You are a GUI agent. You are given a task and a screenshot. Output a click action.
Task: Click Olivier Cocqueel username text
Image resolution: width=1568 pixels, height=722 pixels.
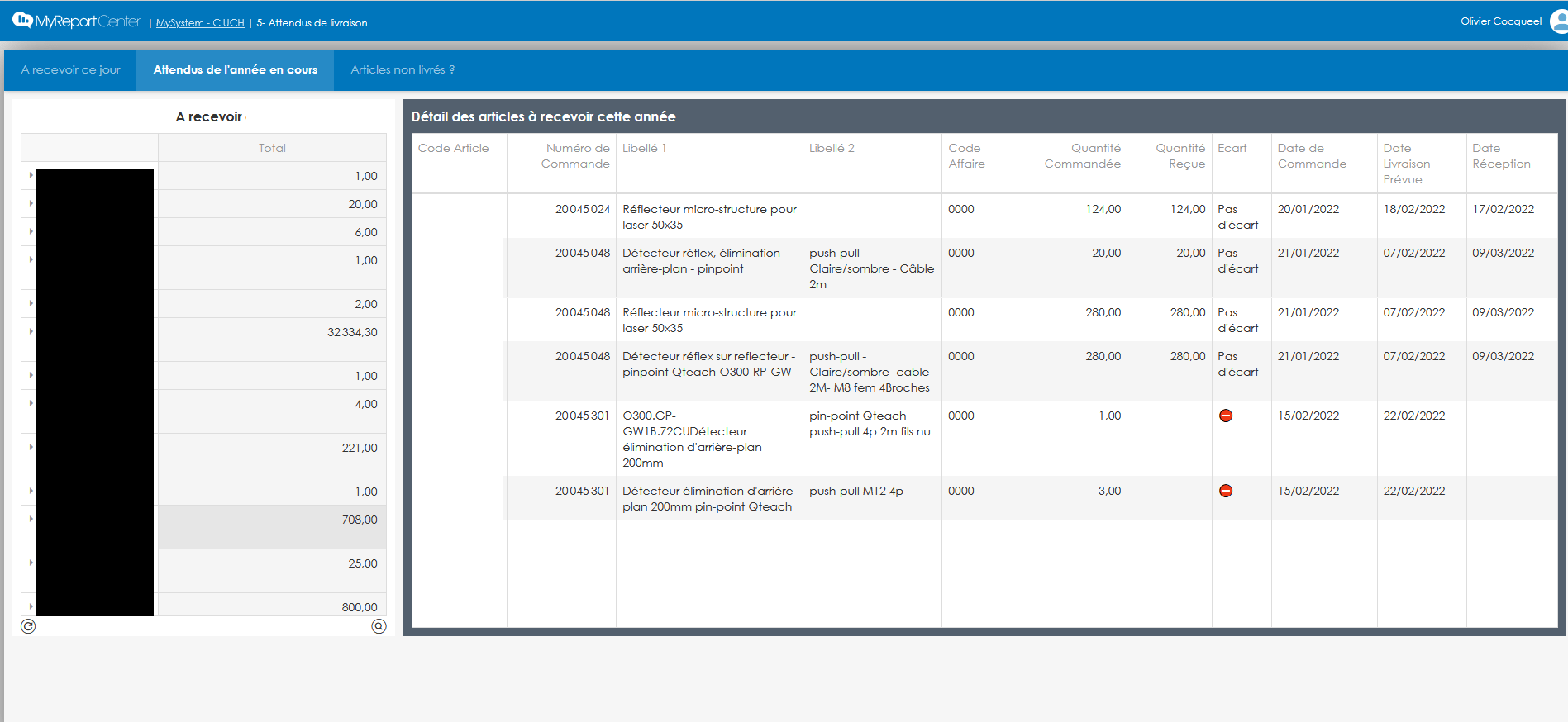tap(1500, 21)
